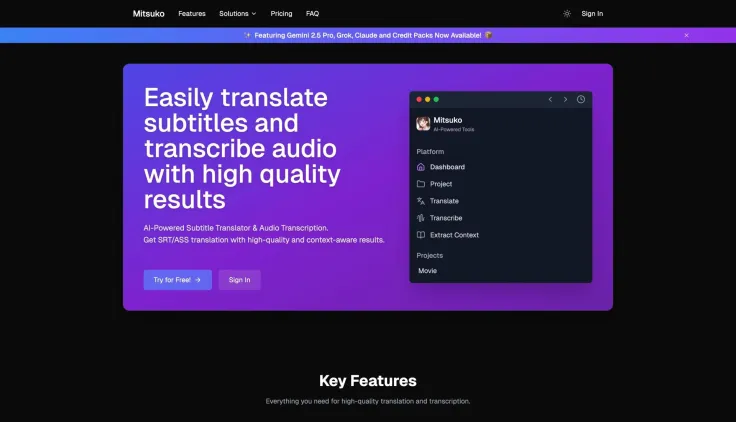736x422 pixels.
Task: Go to the Pricing page
Action: pos(281,14)
